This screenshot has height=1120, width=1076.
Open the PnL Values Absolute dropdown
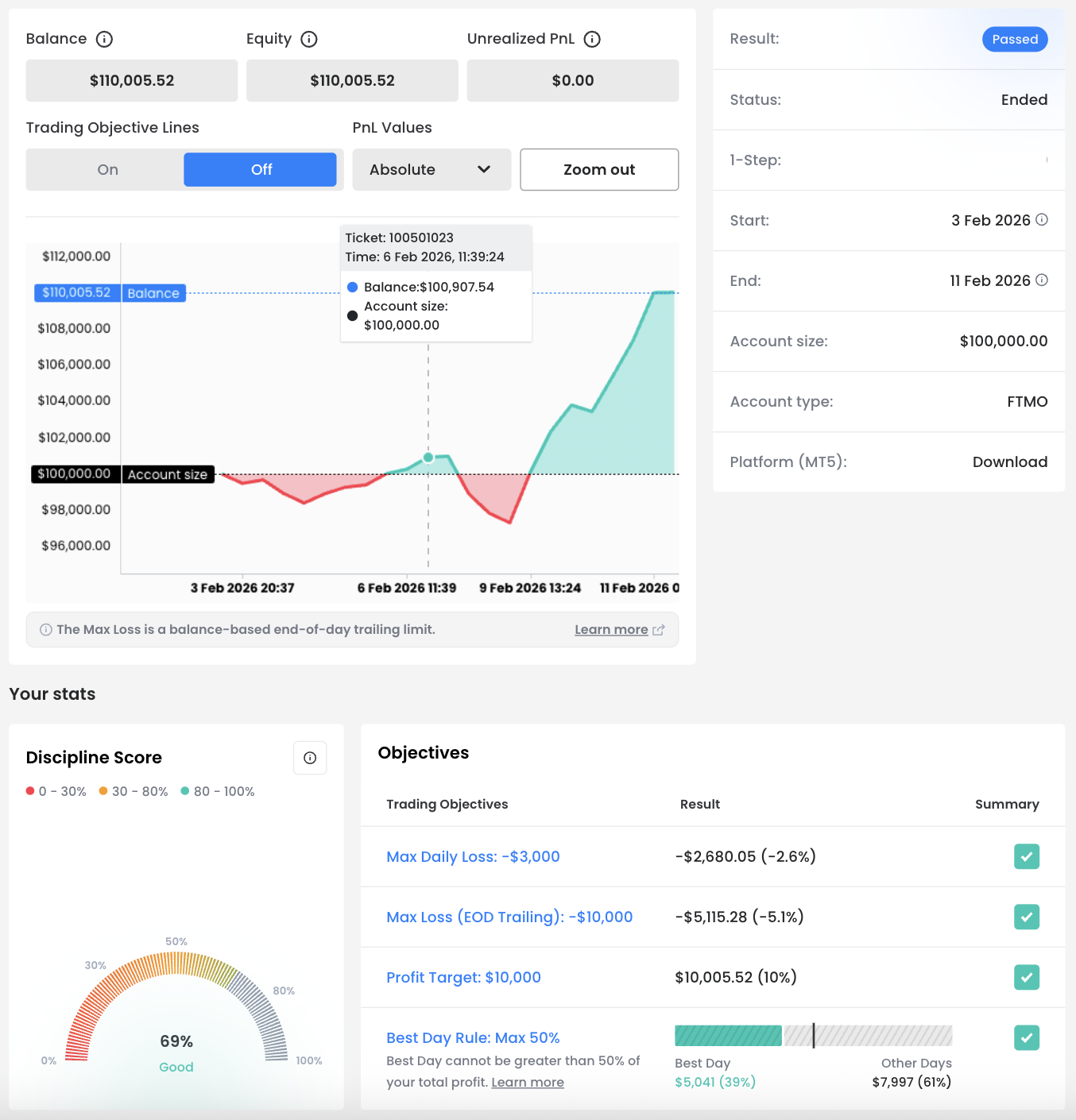431,169
